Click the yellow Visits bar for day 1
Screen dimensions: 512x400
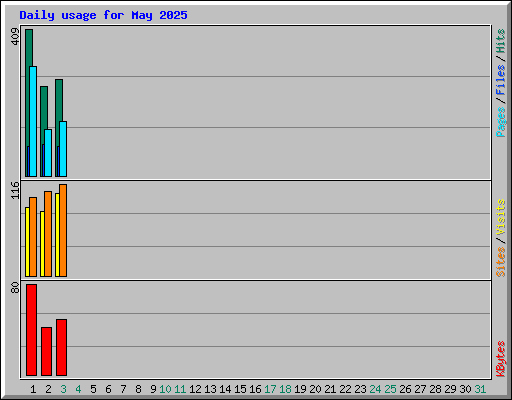(x=27, y=242)
